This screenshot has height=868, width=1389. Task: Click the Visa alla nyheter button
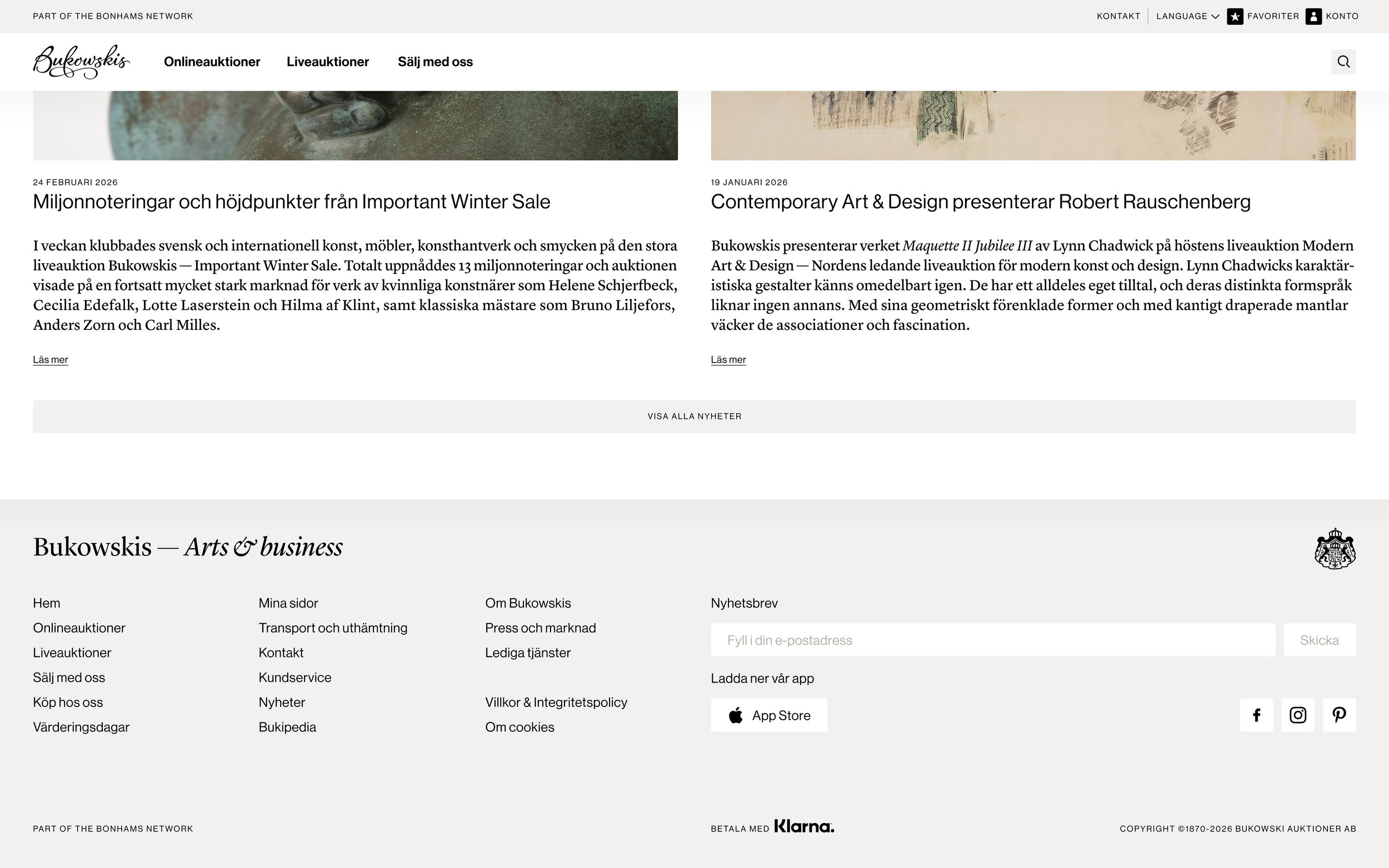[694, 416]
